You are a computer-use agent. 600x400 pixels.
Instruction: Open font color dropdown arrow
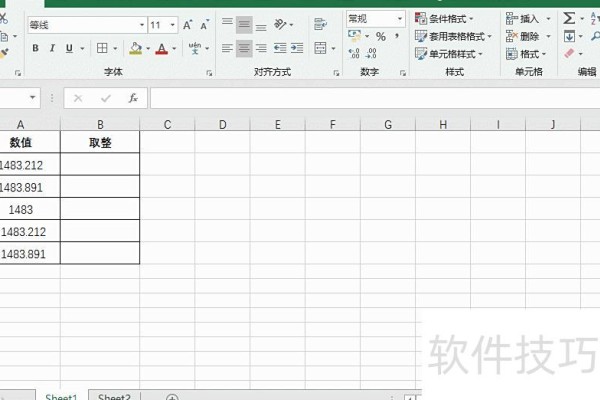[x=174, y=49]
